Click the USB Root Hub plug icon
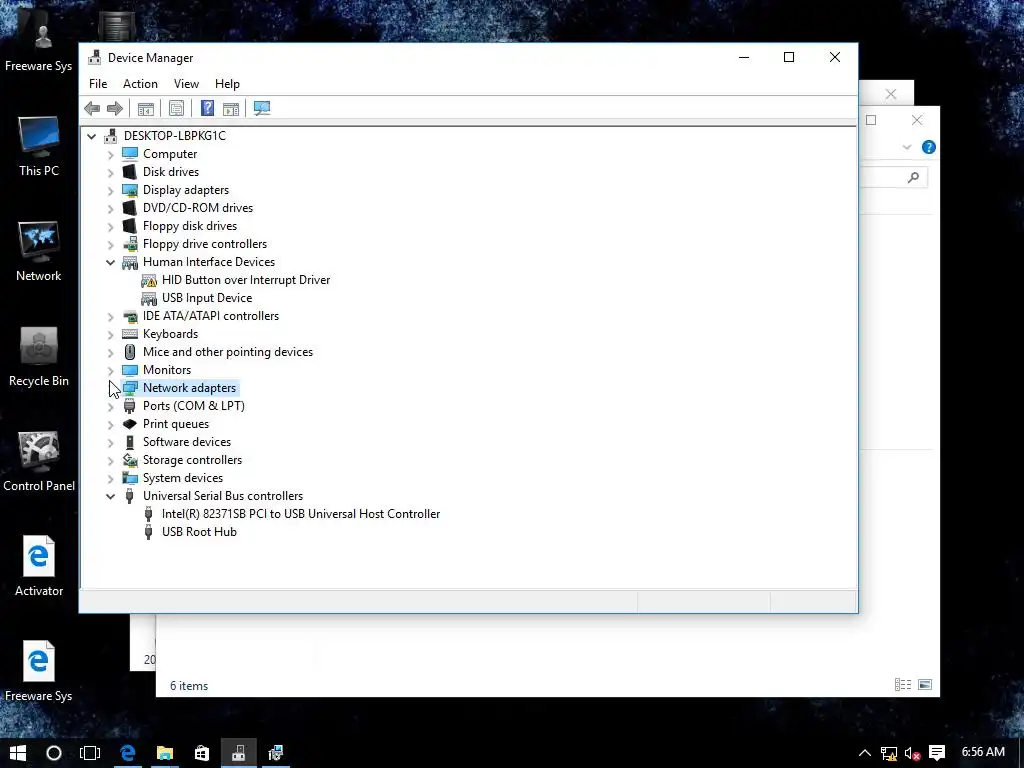This screenshot has height=768, width=1024. (x=148, y=532)
